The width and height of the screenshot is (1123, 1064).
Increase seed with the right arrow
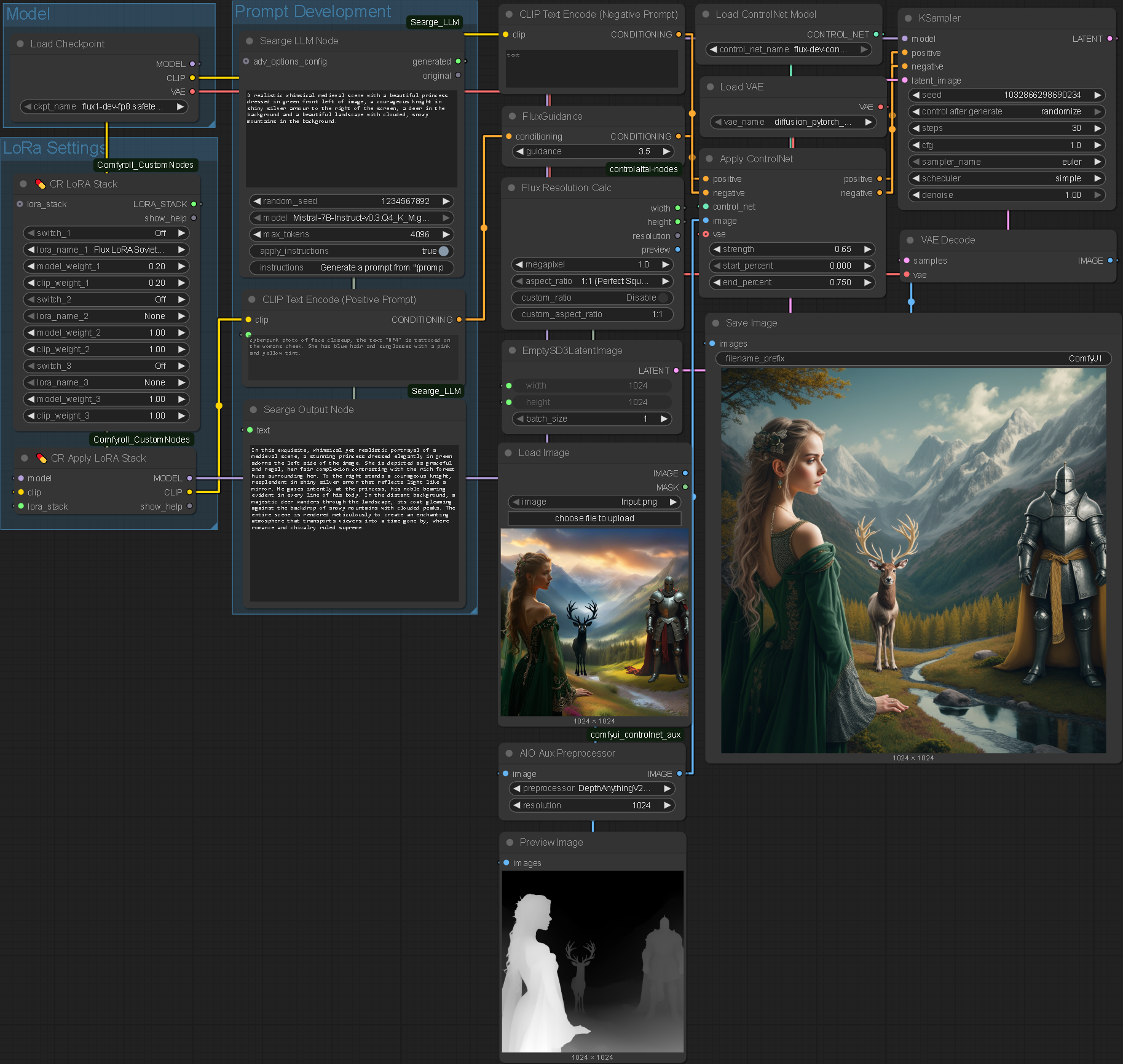click(x=1097, y=95)
